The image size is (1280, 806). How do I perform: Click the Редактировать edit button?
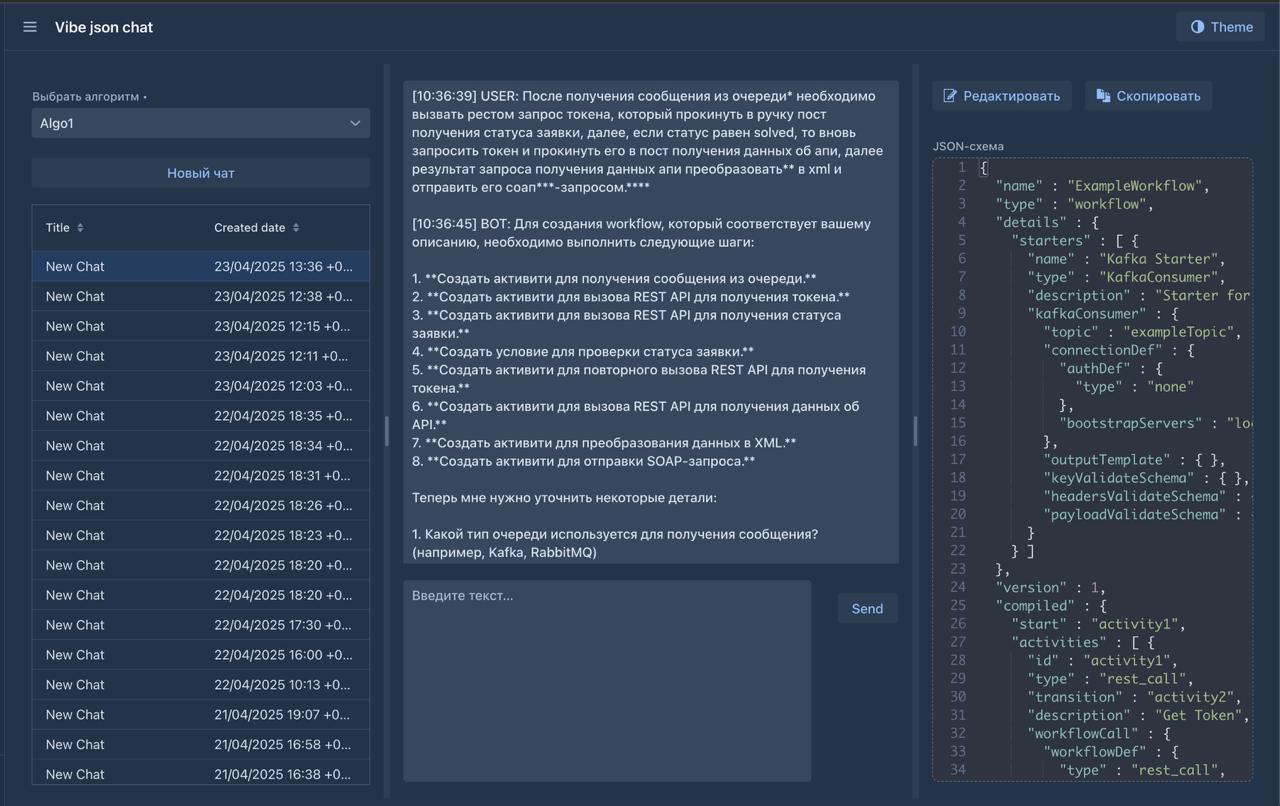pyautogui.click(x=1002, y=96)
